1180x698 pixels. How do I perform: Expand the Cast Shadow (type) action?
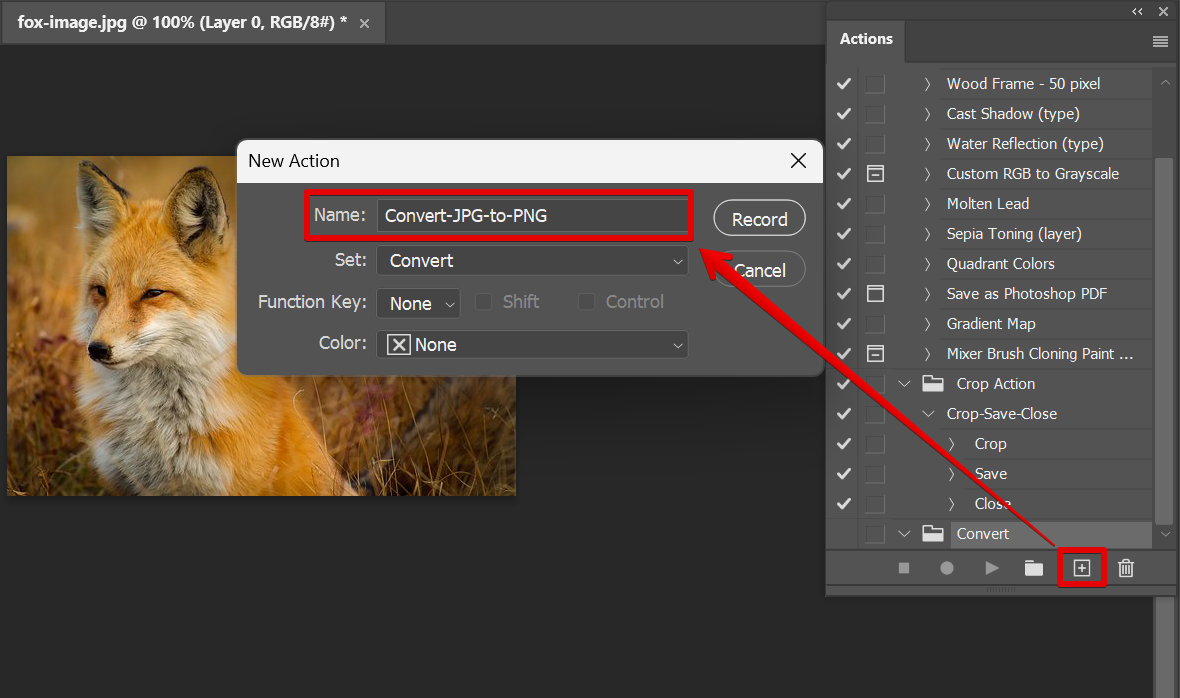tap(927, 114)
